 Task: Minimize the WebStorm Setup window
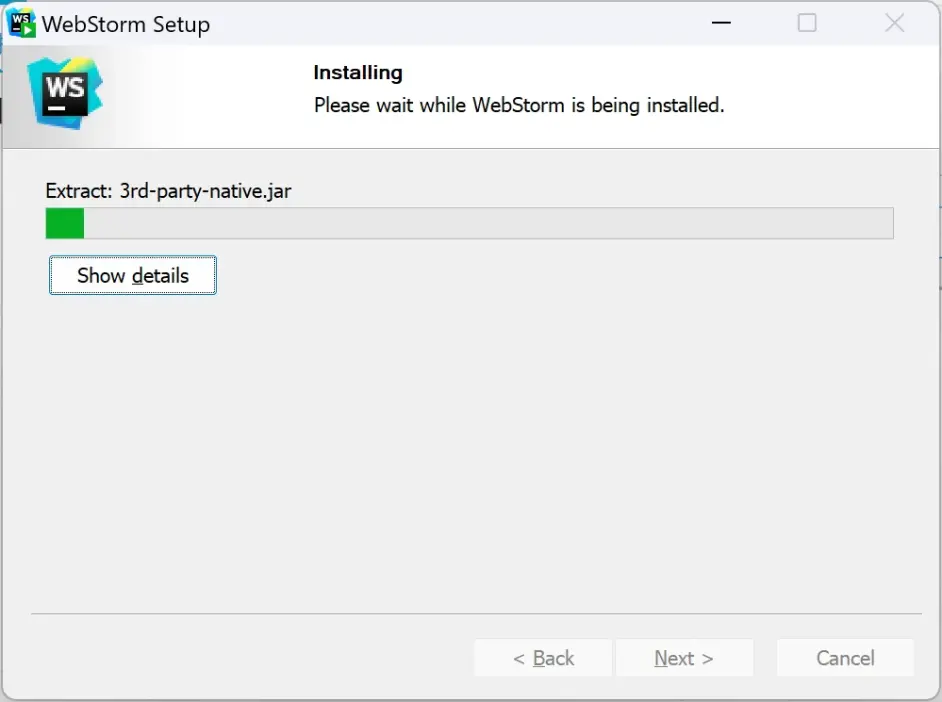720,23
